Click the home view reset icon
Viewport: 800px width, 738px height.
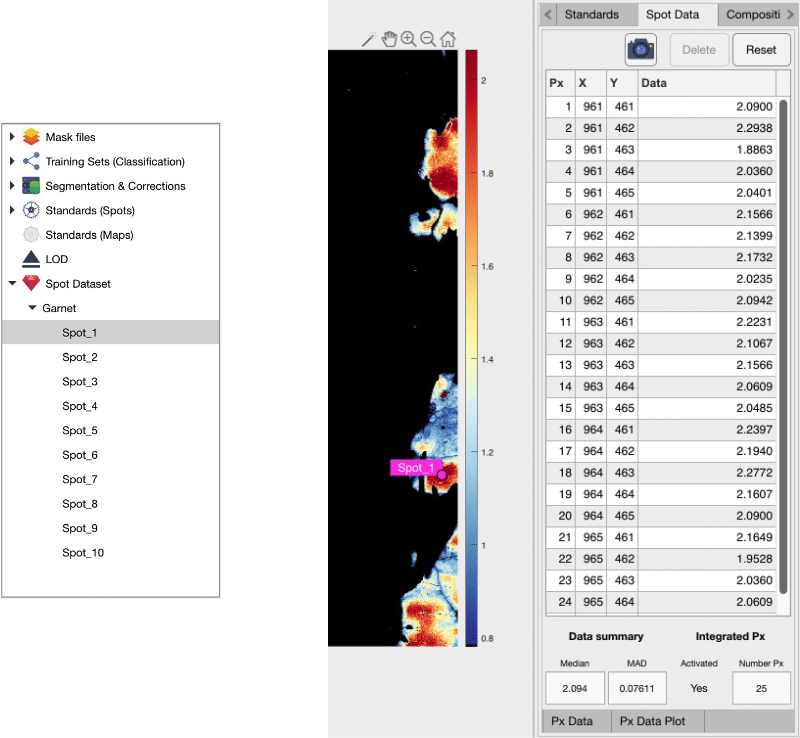click(447, 39)
